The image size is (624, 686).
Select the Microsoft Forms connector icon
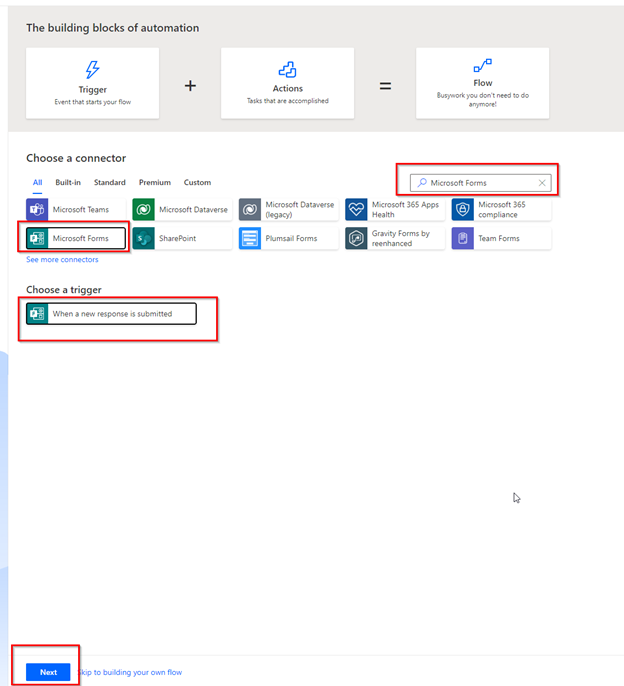click(37, 238)
